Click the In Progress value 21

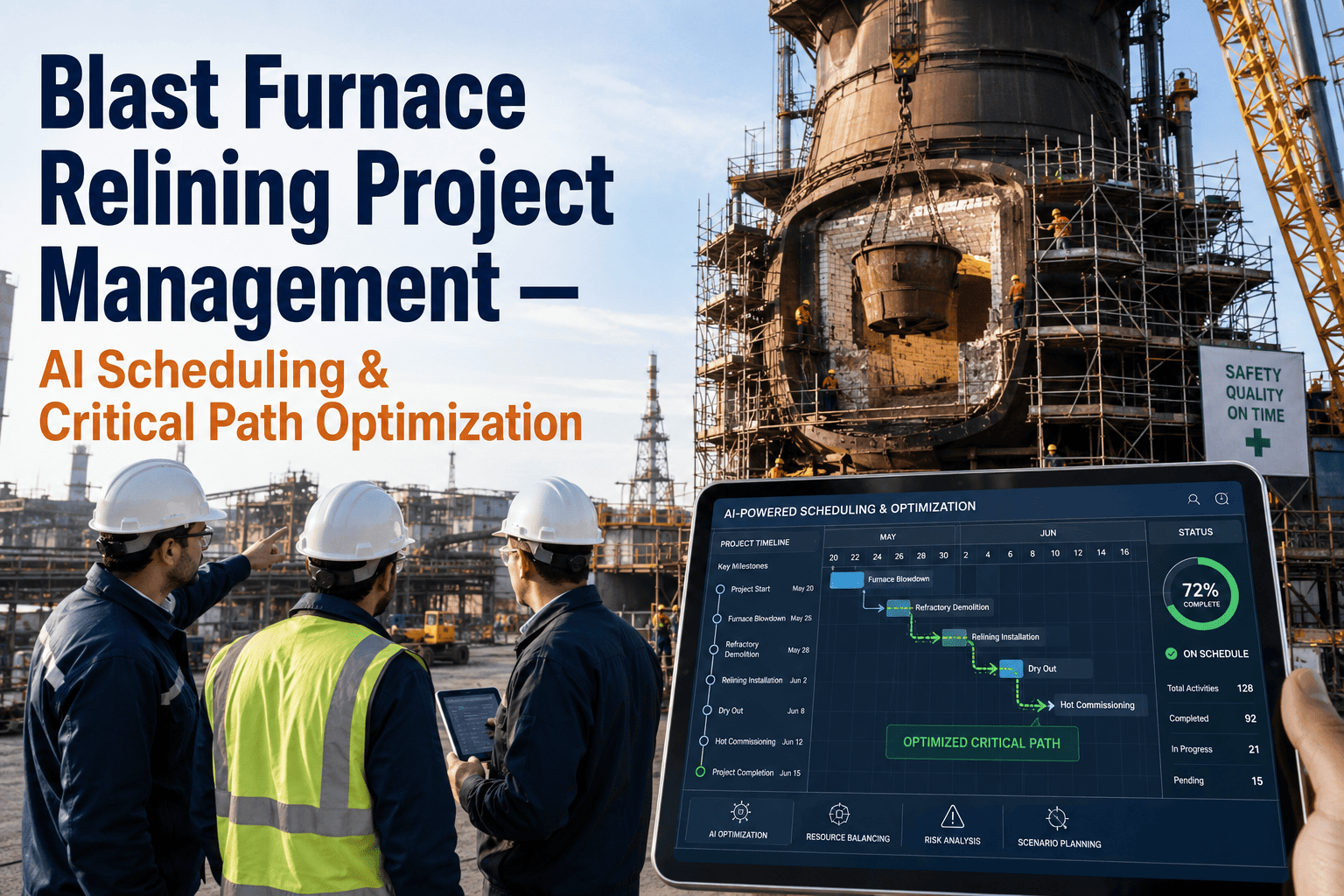1254,749
